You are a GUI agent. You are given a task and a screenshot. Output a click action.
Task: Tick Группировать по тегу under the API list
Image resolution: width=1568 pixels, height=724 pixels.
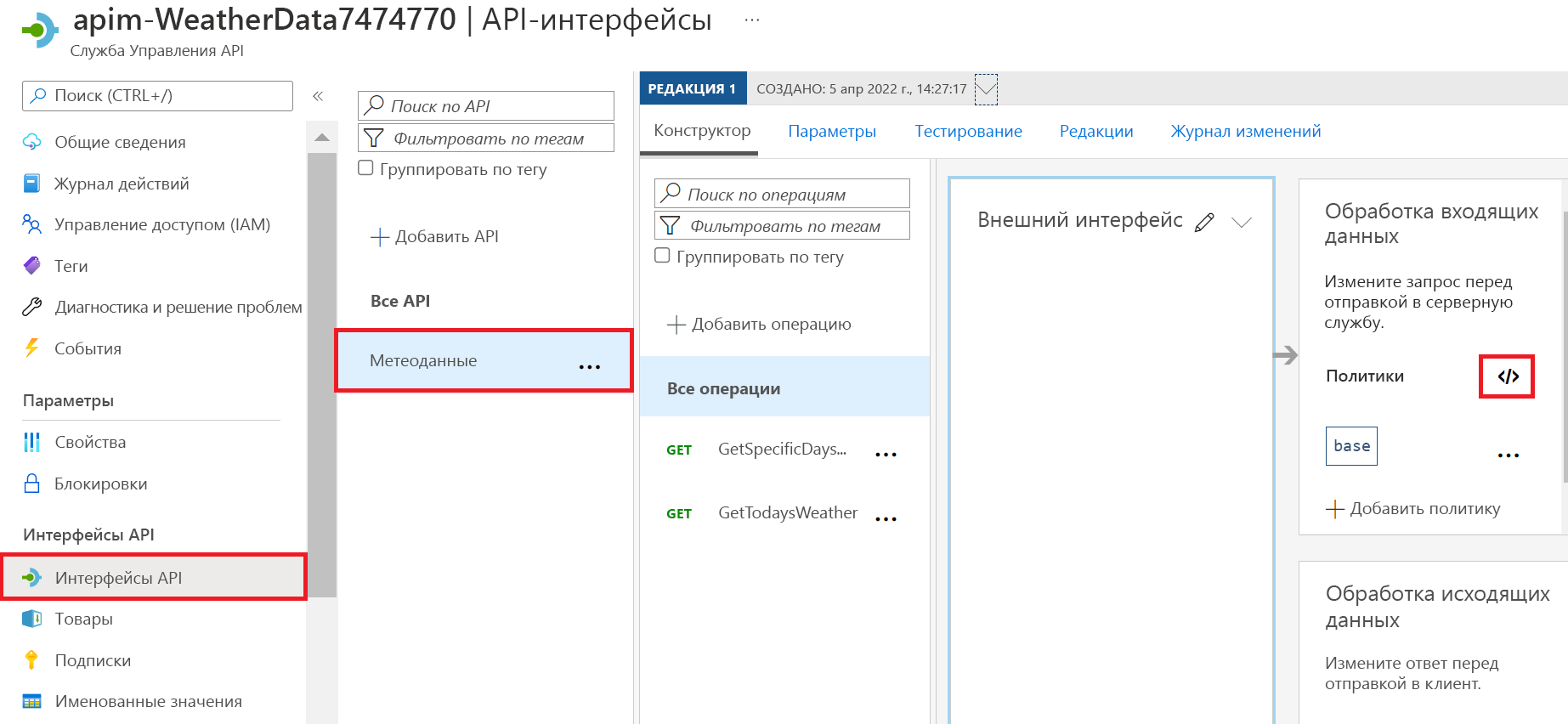pos(366,168)
